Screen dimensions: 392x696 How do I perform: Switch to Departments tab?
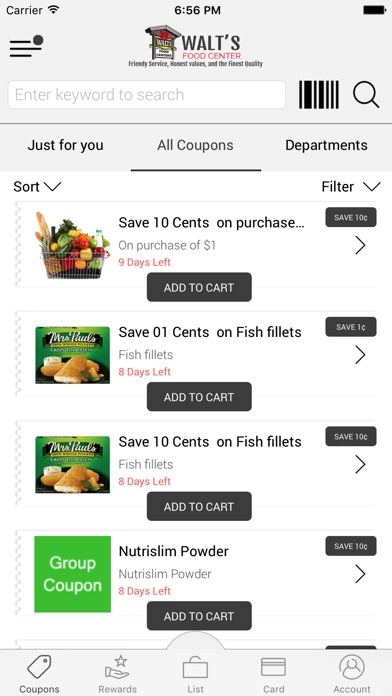[326, 145]
